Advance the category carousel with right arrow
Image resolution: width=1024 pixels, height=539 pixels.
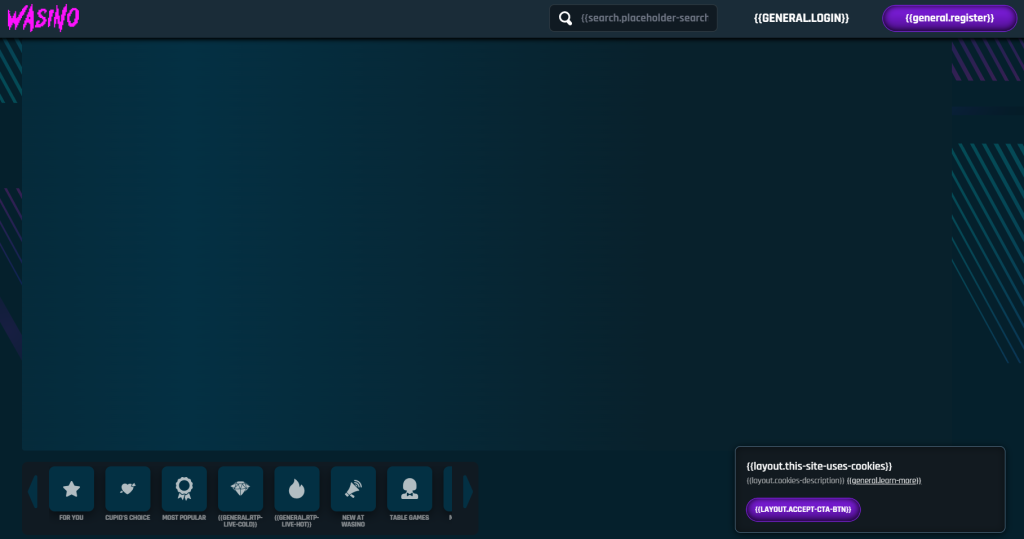(x=468, y=491)
